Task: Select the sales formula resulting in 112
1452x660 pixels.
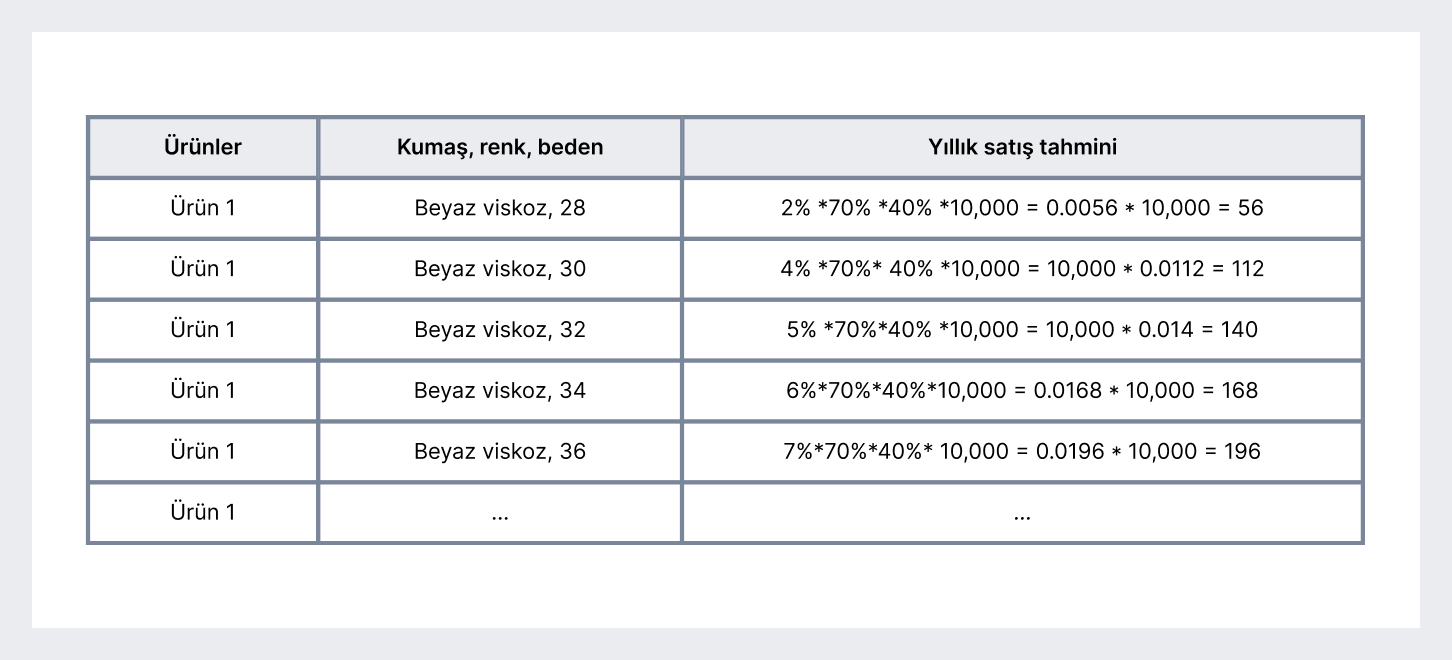Action: (1022, 269)
